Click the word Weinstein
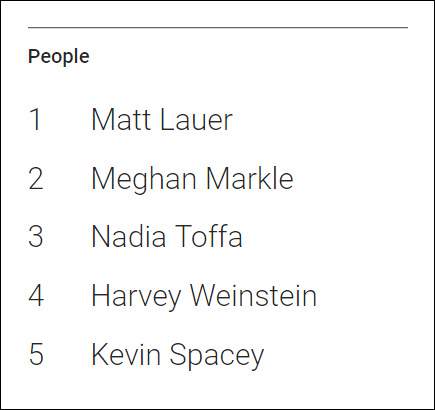The height and width of the screenshot is (410, 435). (x=253, y=295)
